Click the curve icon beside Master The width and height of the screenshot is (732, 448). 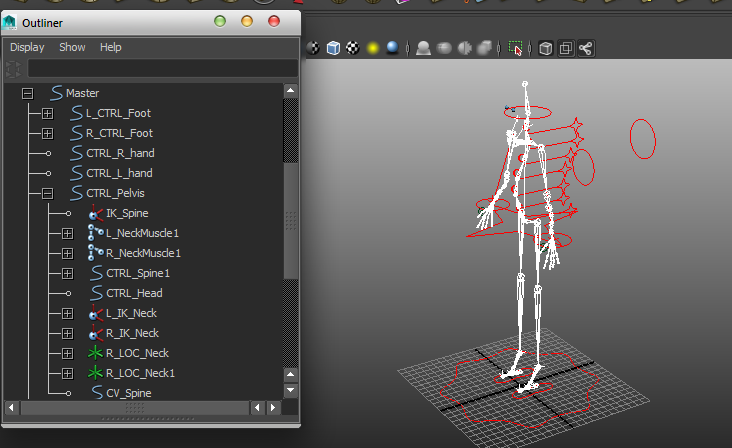(x=56, y=93)
